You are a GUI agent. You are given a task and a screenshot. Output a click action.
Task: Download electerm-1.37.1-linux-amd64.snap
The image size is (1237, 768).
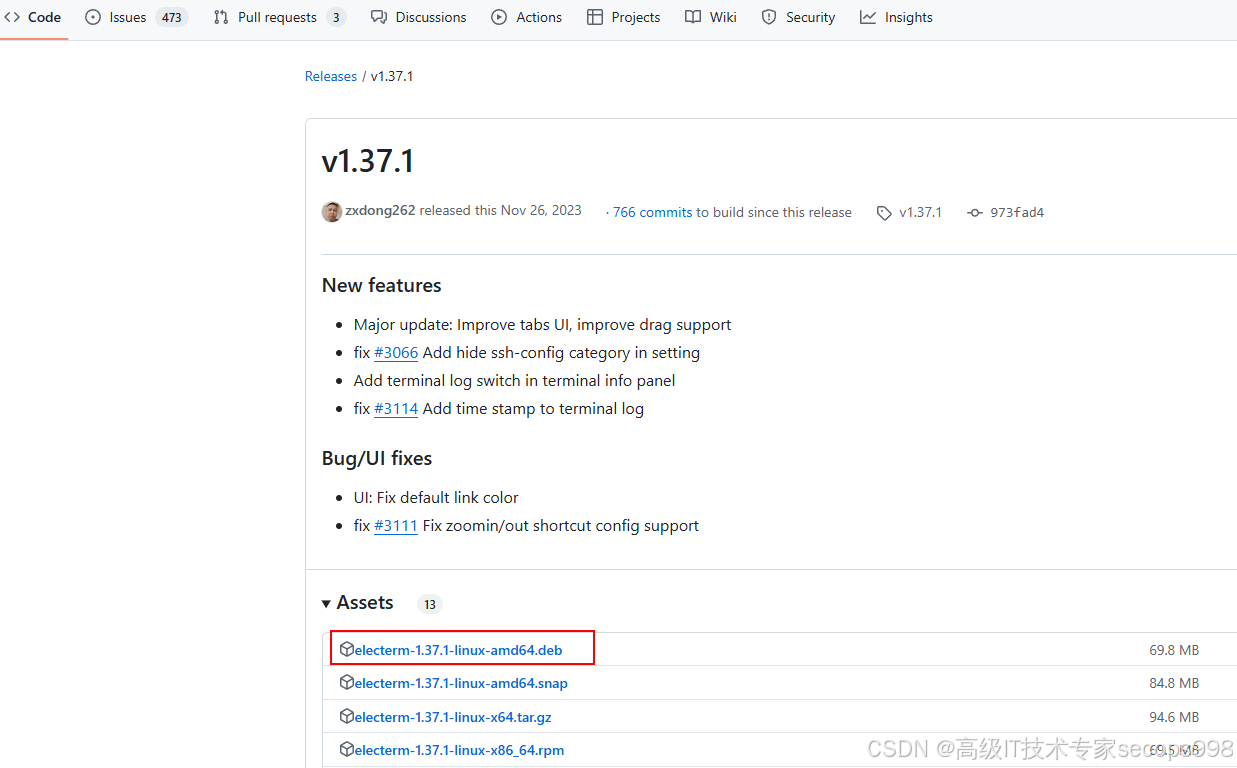click(461, 683)
